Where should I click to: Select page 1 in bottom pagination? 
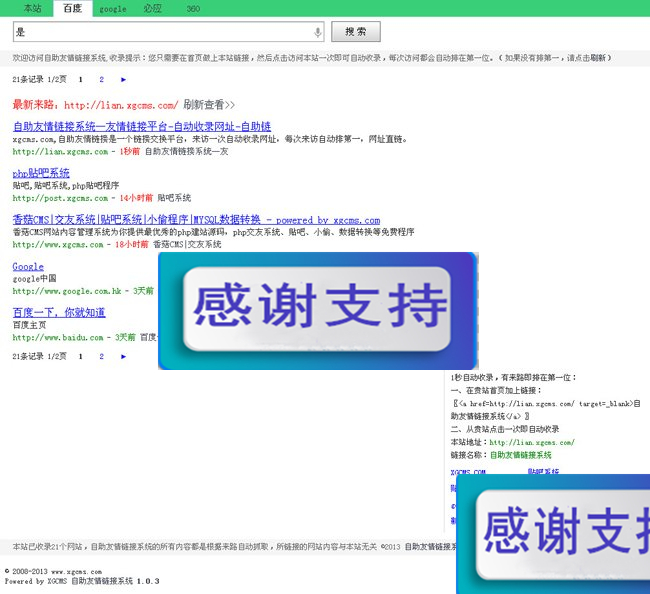(x=80, y=356)
